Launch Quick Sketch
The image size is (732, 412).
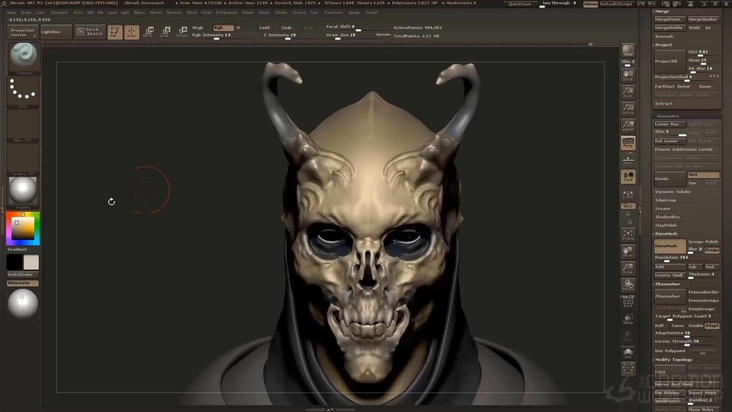coord(90,32)
